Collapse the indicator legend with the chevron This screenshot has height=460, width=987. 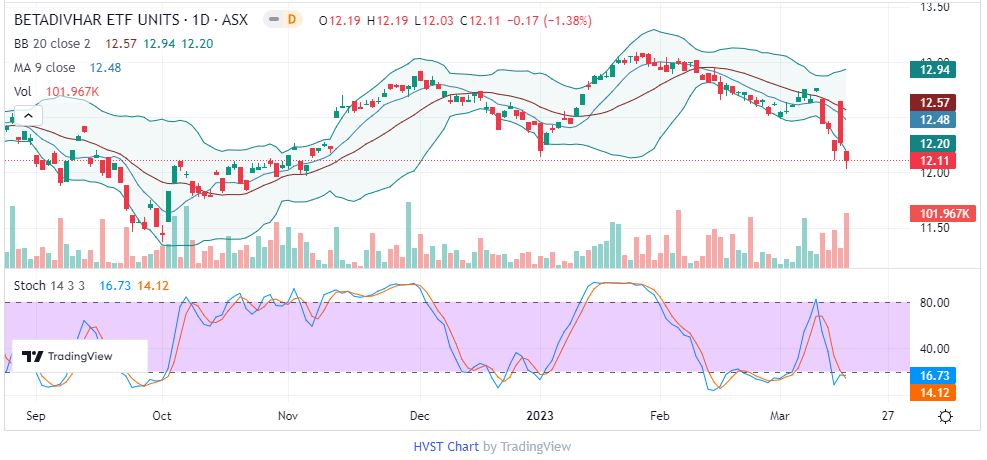pos(27,116)
